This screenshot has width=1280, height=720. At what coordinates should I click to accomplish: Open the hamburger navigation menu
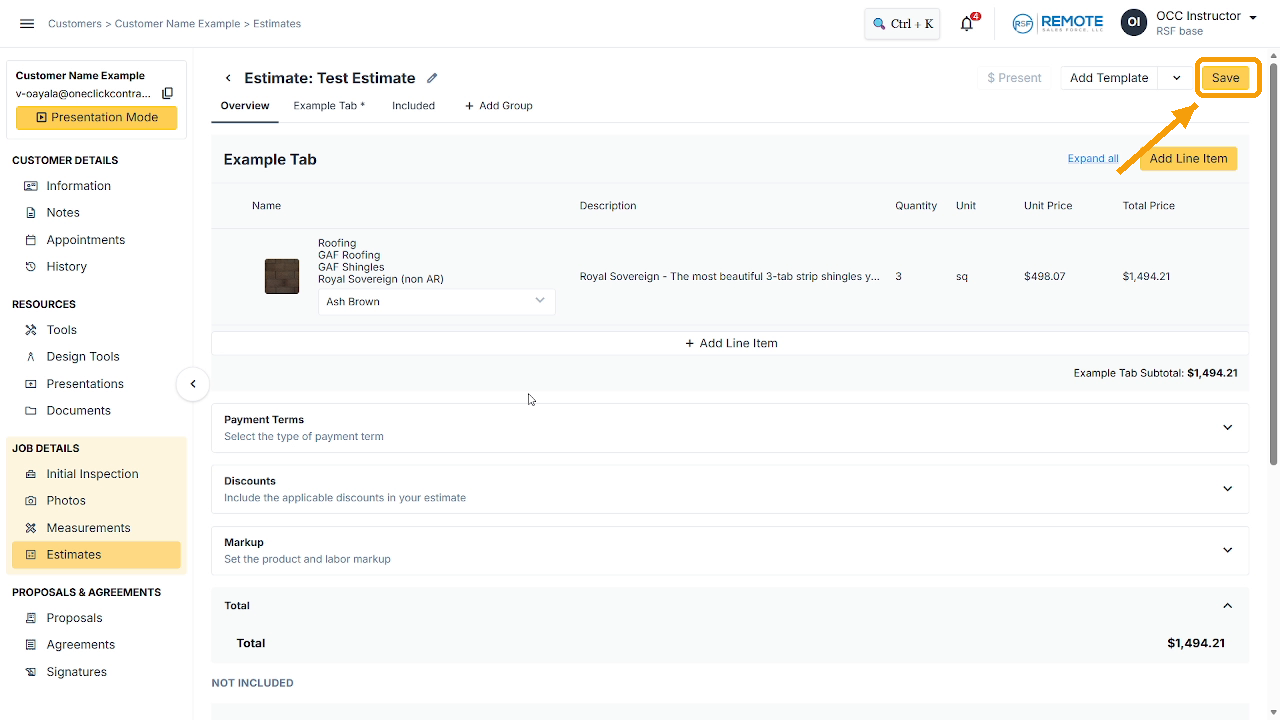pyautogui.click(x=27, y=23)
